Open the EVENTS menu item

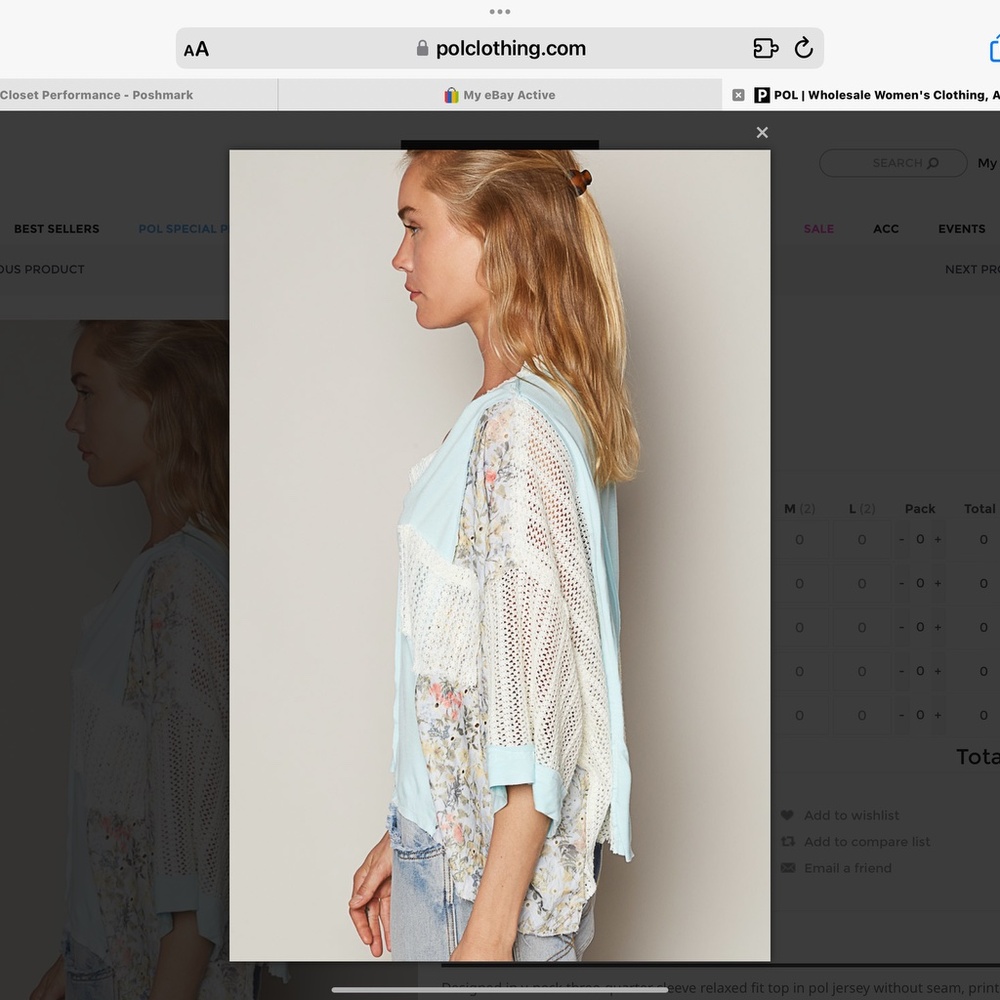pos(961,229)
